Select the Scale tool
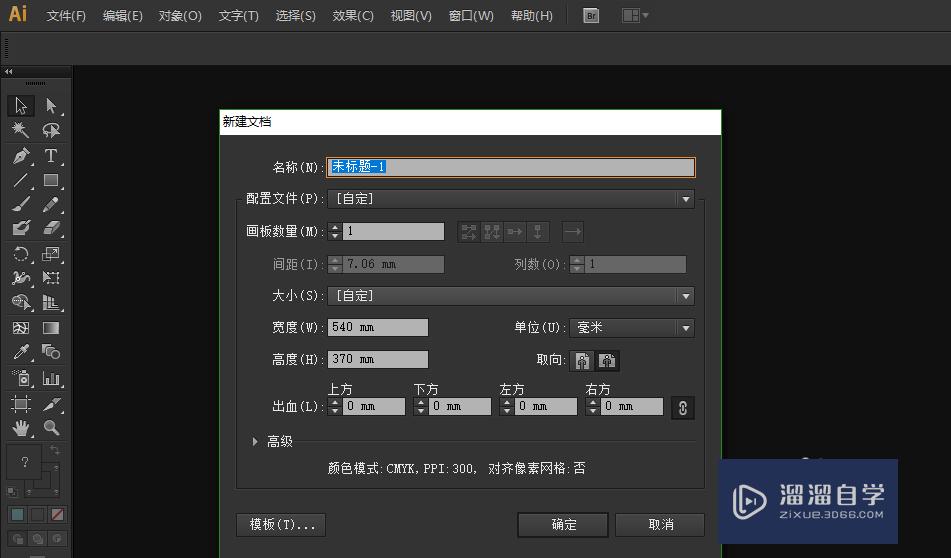This screenshot has height=558, width=951. 51,254
